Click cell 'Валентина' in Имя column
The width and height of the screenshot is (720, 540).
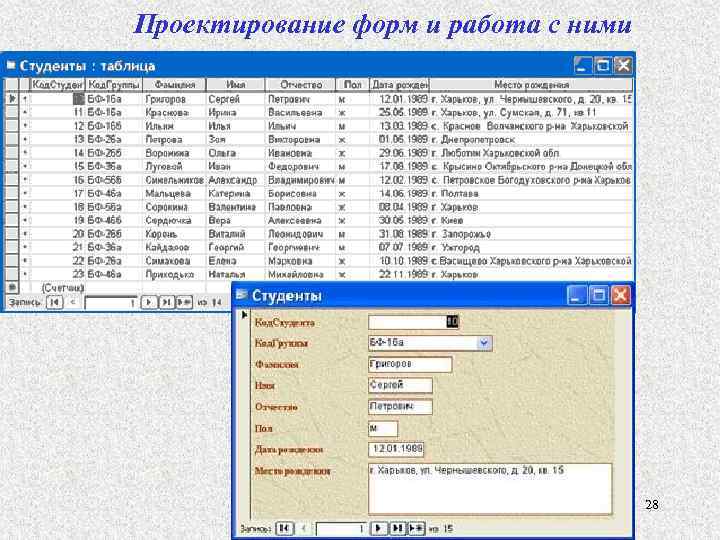coord(236,207)
